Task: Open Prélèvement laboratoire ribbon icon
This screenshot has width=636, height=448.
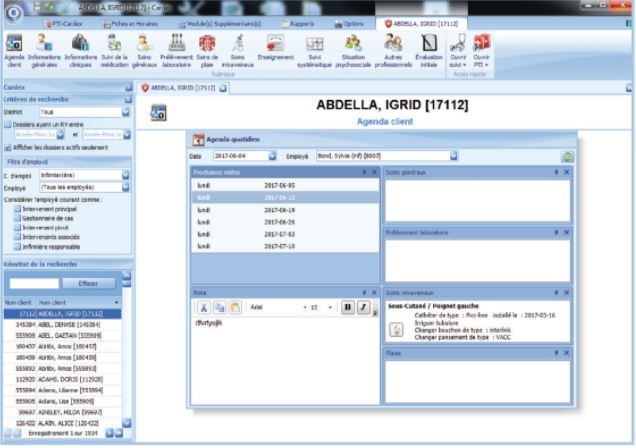Action: coord(176,51)
